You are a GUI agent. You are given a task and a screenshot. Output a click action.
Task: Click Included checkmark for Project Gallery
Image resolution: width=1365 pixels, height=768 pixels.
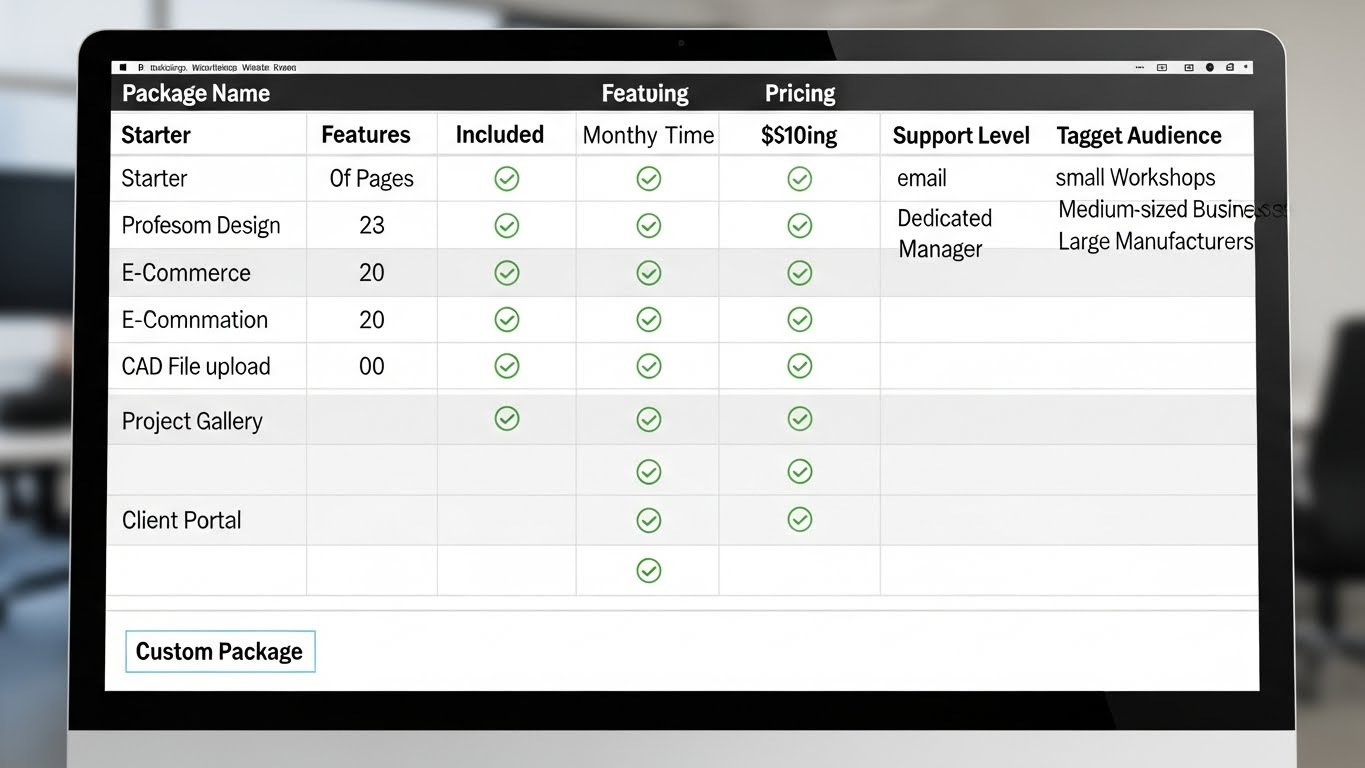[507, 419]
